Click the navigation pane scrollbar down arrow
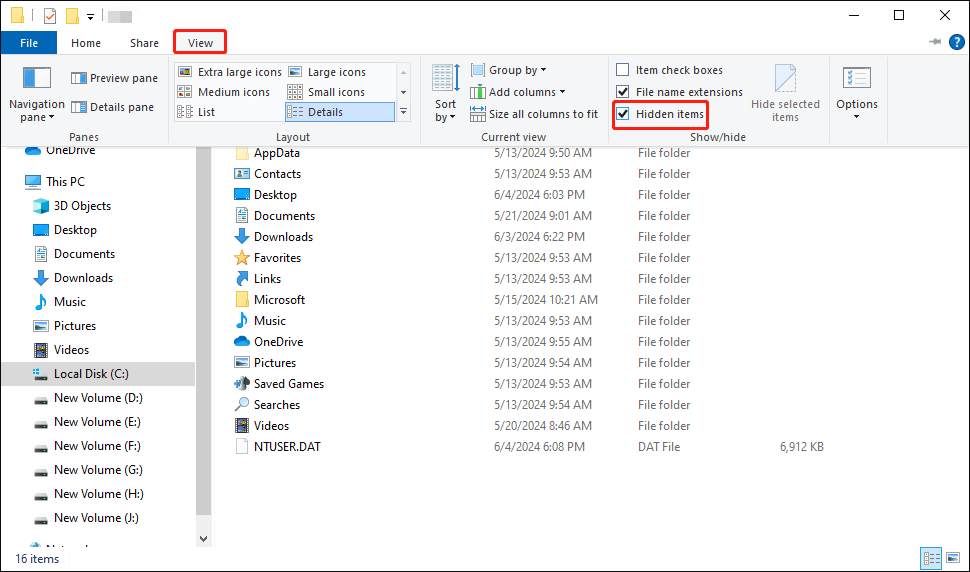 click(204, 538)
